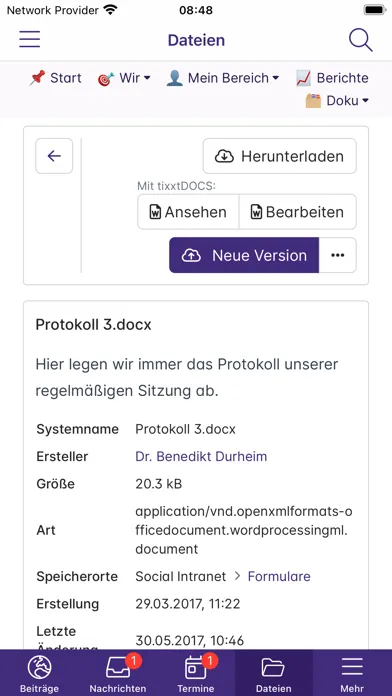Tap the search magnifier icon
Image resolution: width=392 pixels, height=696 pixels.
[x=360, y=40]
